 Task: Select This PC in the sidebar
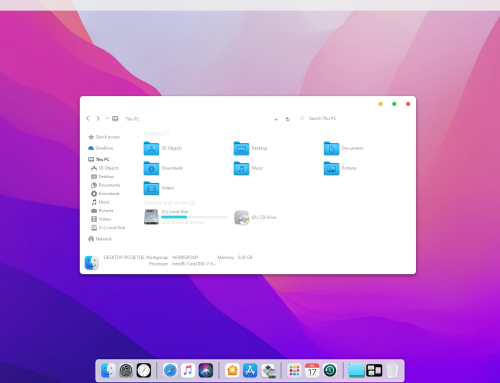click(99, 159)
